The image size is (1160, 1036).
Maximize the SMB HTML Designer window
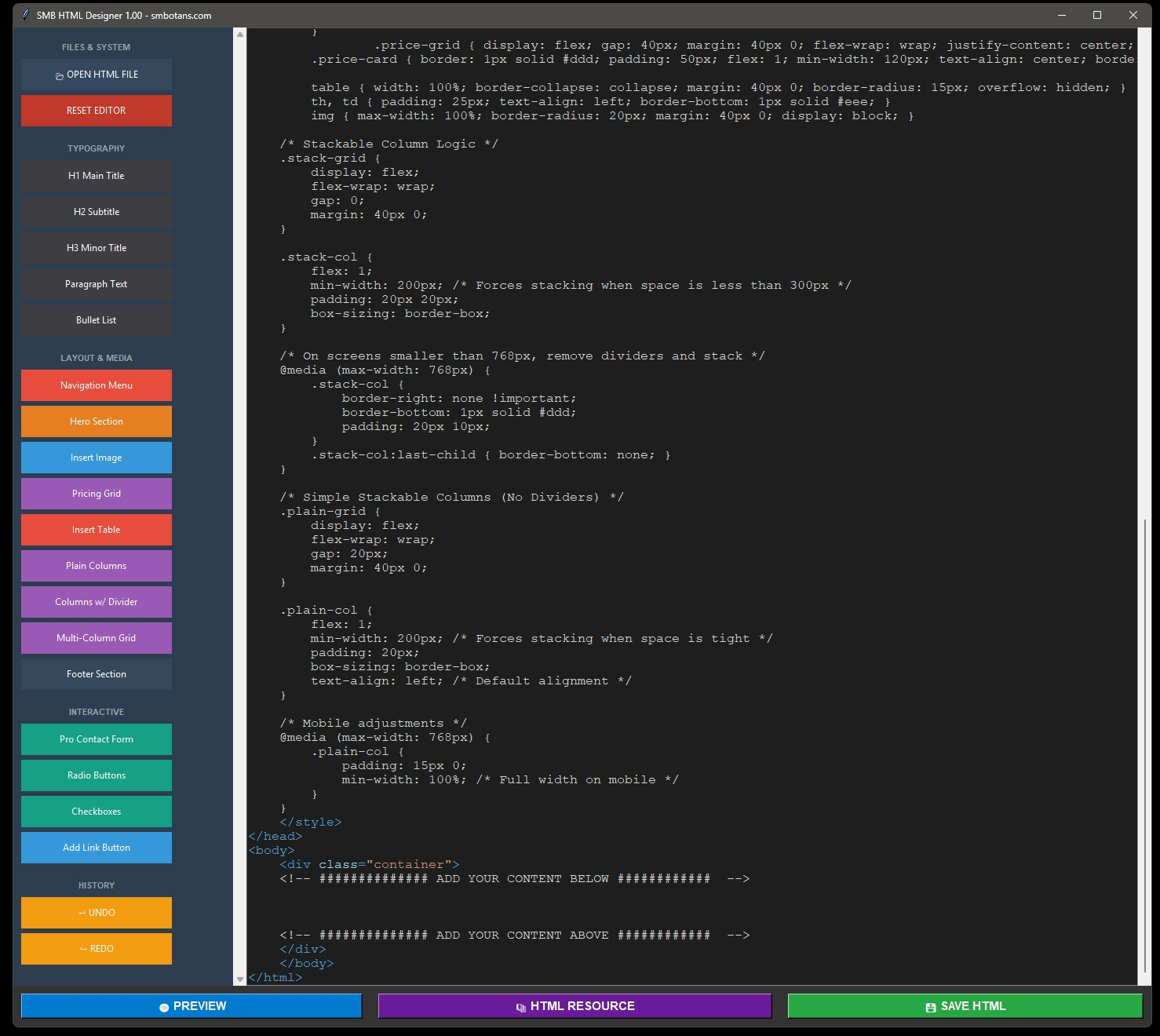(x=1097, y=15)
